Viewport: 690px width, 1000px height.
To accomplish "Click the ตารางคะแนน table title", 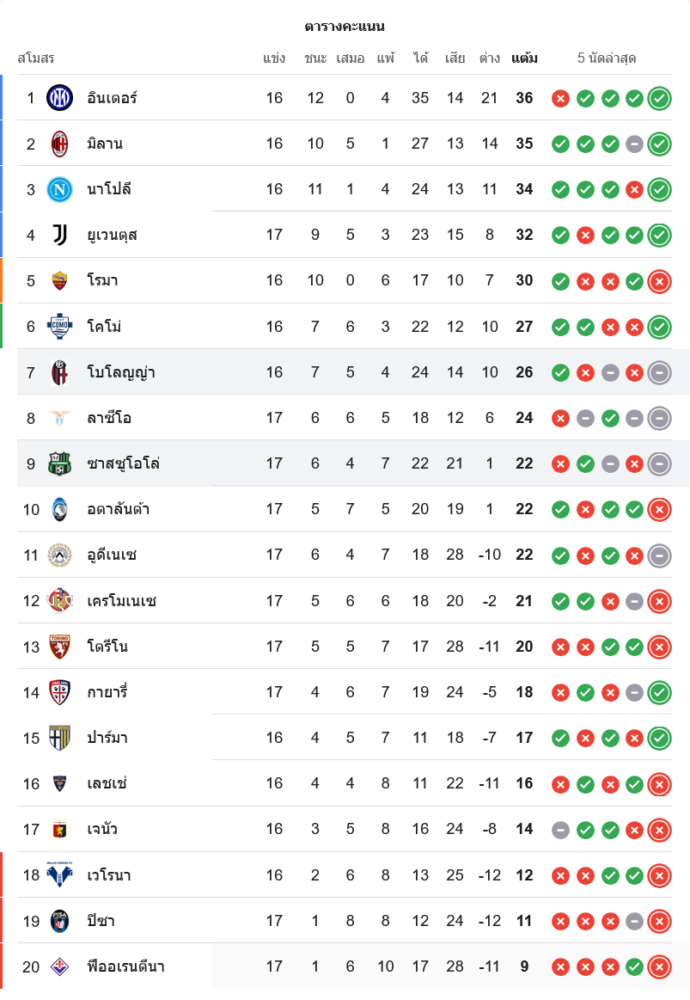I will tap(344, 26).
